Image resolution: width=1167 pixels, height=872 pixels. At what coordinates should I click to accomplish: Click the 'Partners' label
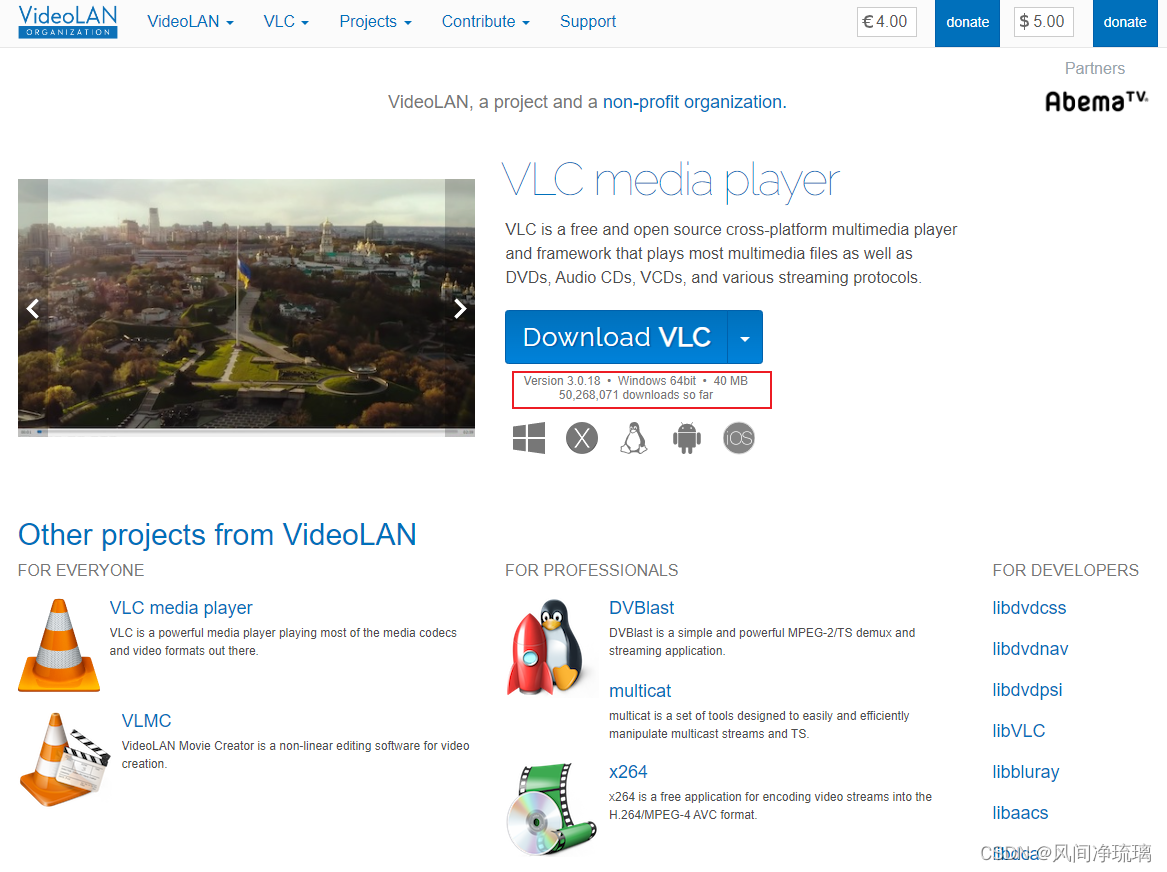coord(1095,68)
